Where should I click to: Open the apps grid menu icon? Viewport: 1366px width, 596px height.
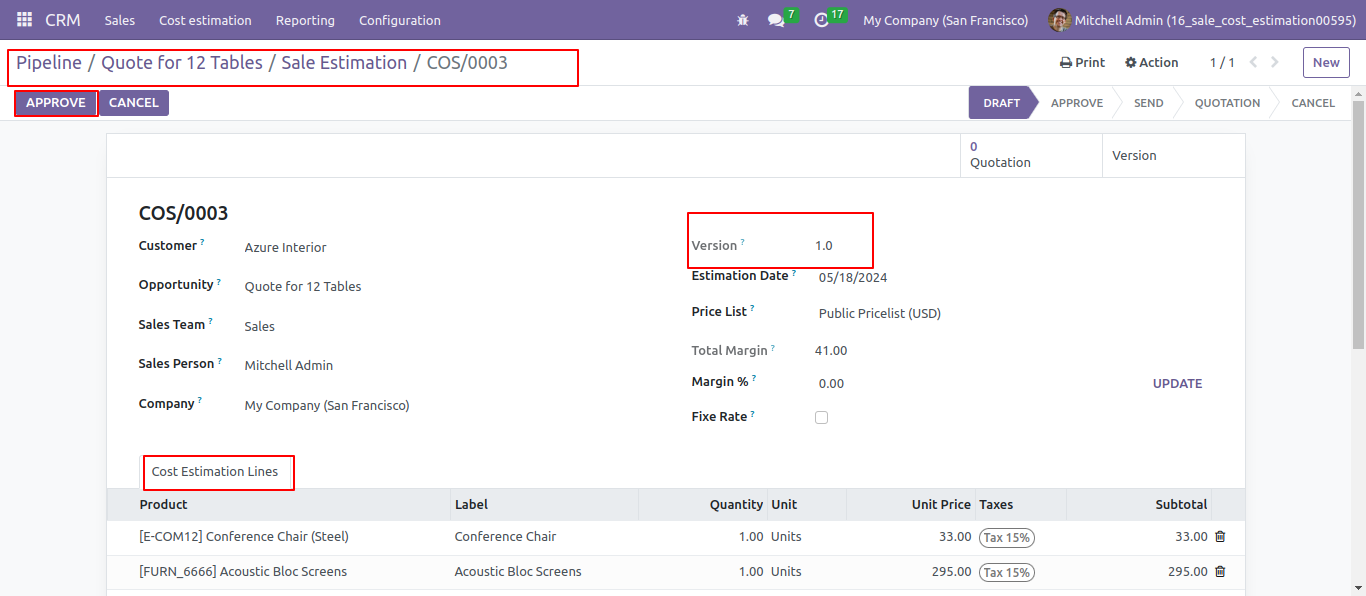pos(24,20)
